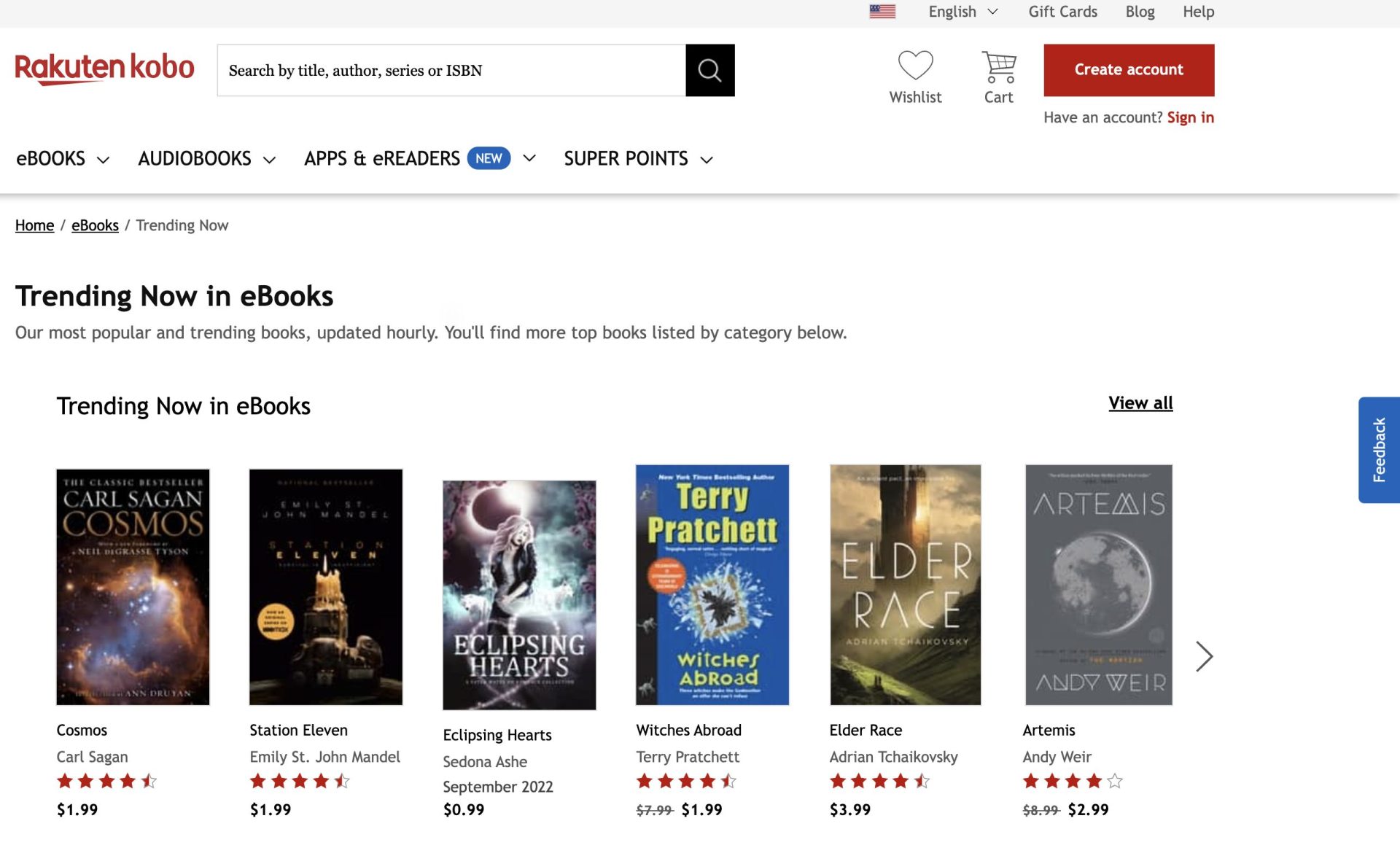Open the shopping Cart icon
This screenshot has height=856, width=1400.
click(998, 67)
